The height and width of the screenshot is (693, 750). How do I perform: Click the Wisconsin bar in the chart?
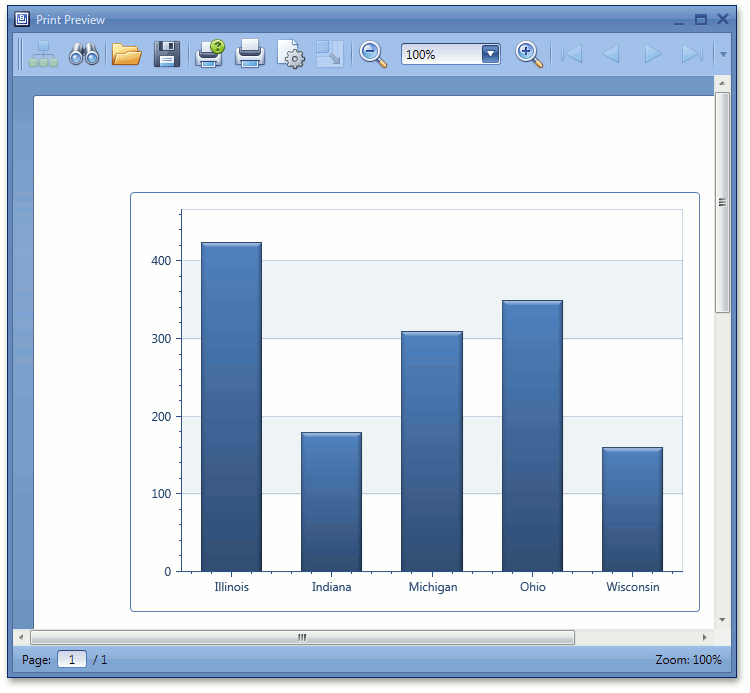[x=632, y=510]
